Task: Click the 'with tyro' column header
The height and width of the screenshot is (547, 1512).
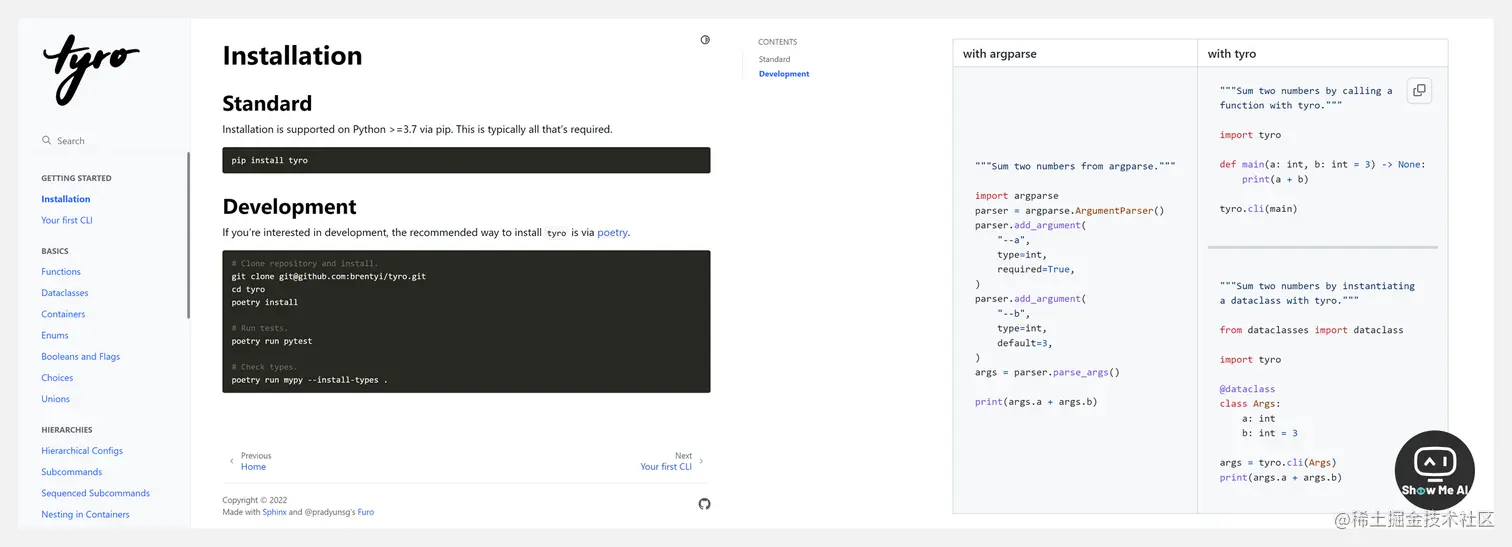Action: pos(1232,54)
